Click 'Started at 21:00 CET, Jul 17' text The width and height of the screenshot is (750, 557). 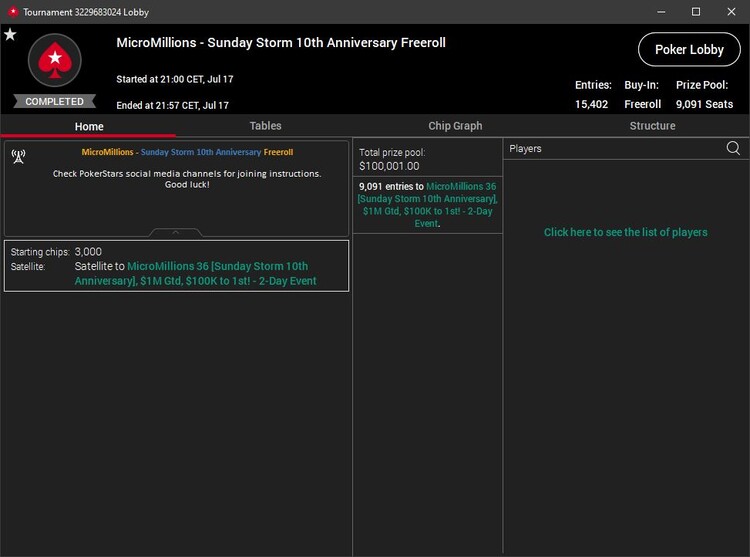175,79
